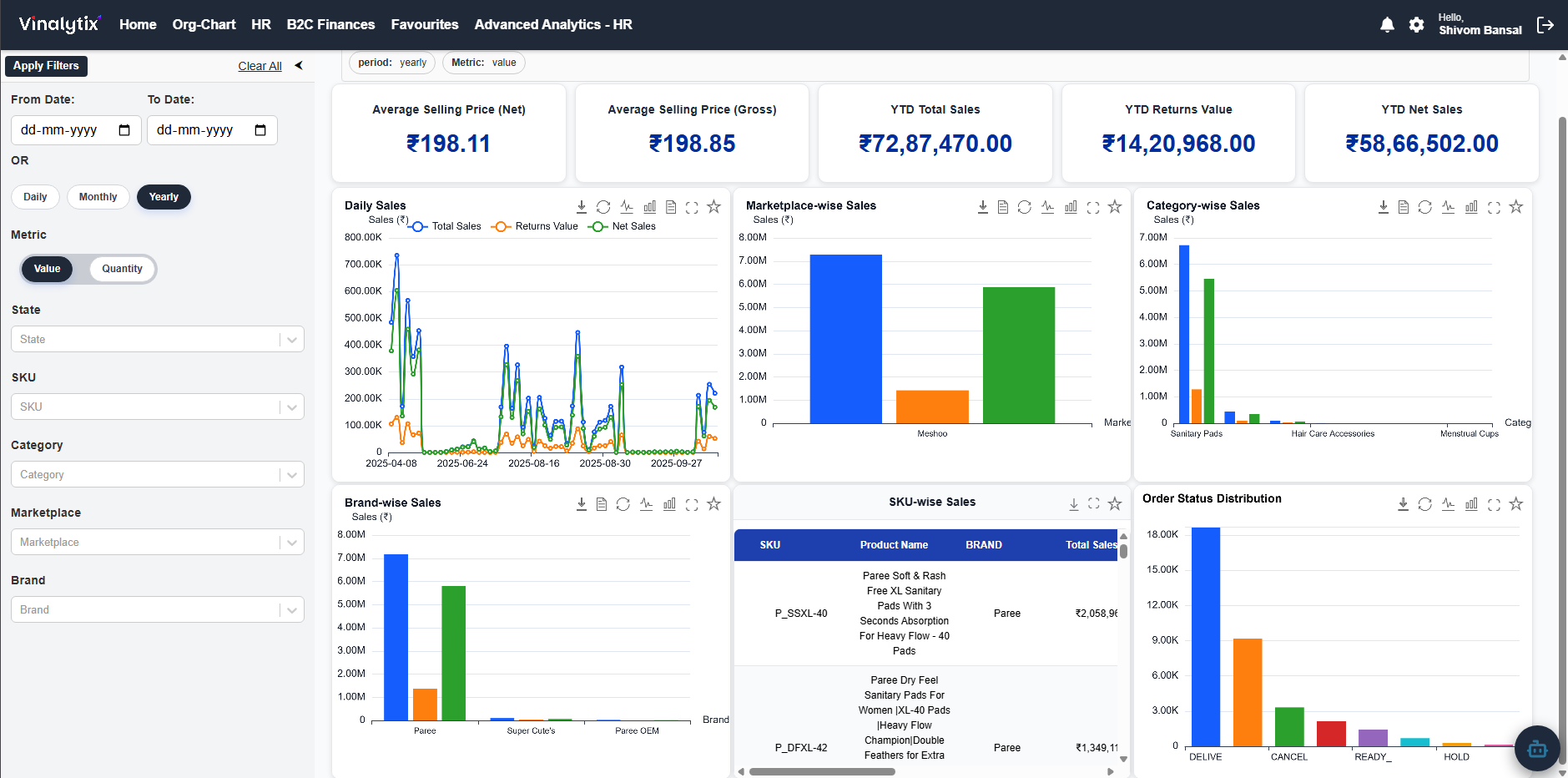Image resolution: width=1568 pixels, height=778 pixels.
Task: Open the chatbot assistant icon
Action: click(1537, 748)
